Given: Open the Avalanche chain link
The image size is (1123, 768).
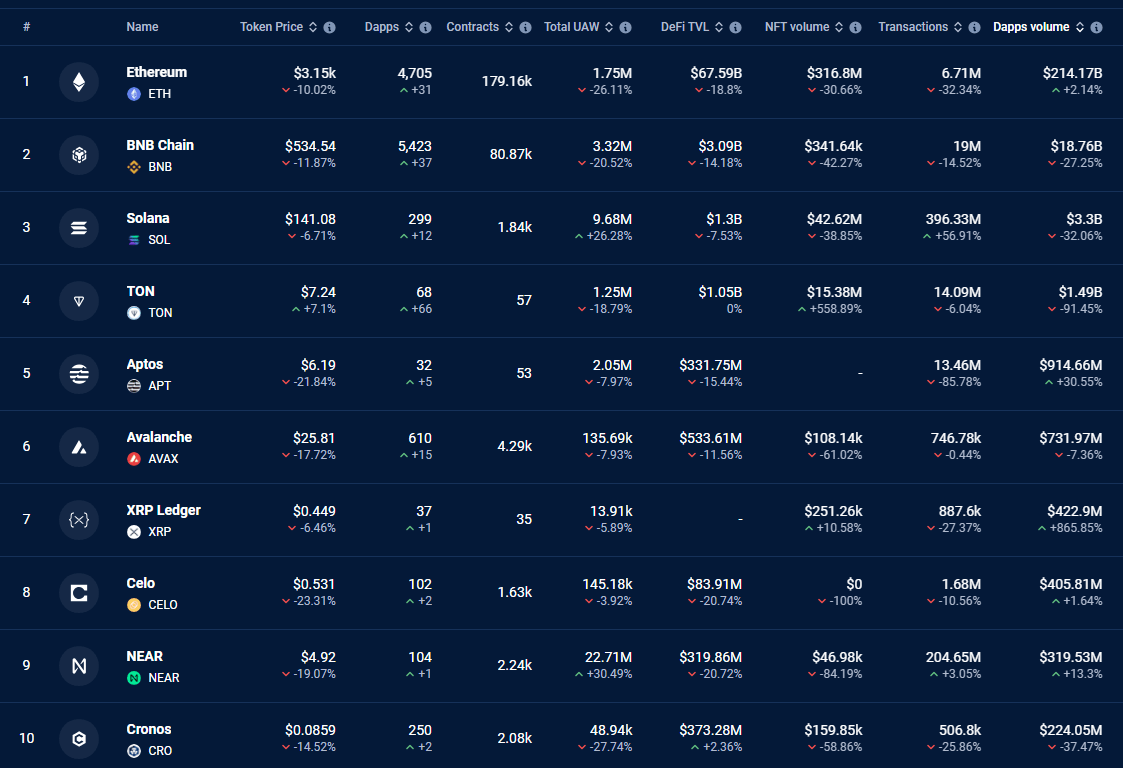Looking at the screenshot, I should click(x=159, y=438).
